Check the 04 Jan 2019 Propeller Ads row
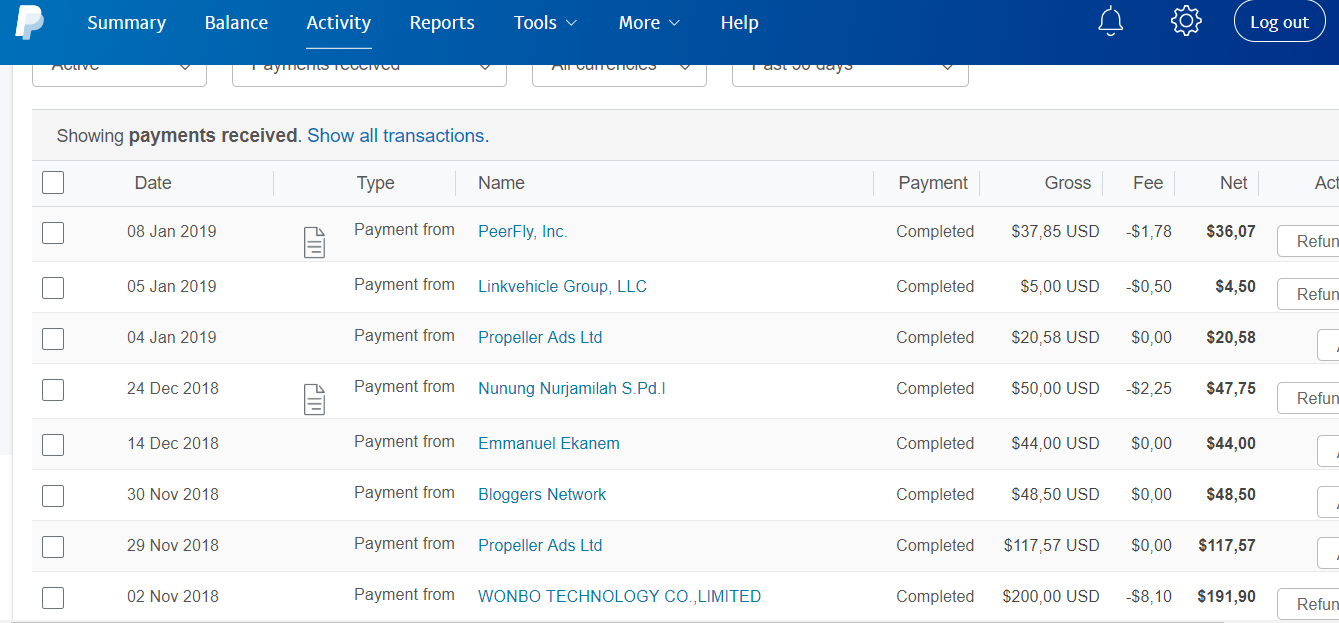This screenshot has width=1339, height=623. coord(53,339)
